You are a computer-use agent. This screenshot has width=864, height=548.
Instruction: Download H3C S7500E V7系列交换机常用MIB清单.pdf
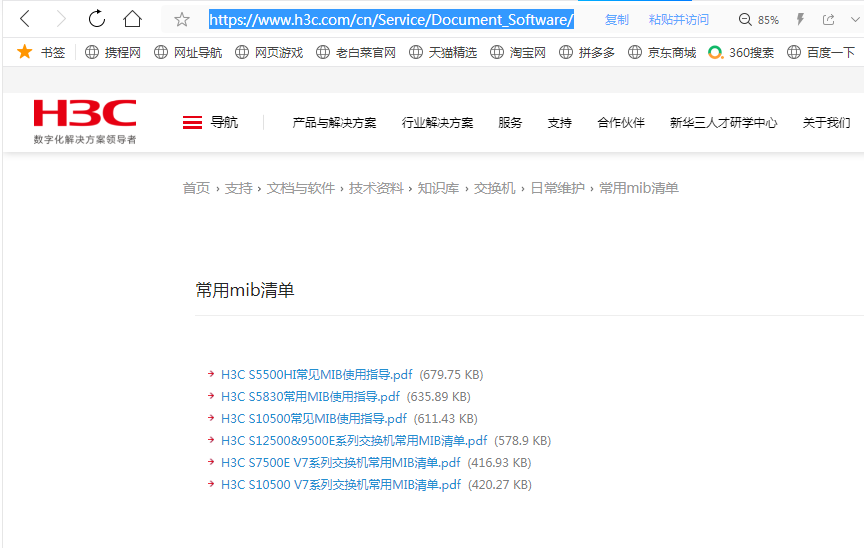[341, 463]
